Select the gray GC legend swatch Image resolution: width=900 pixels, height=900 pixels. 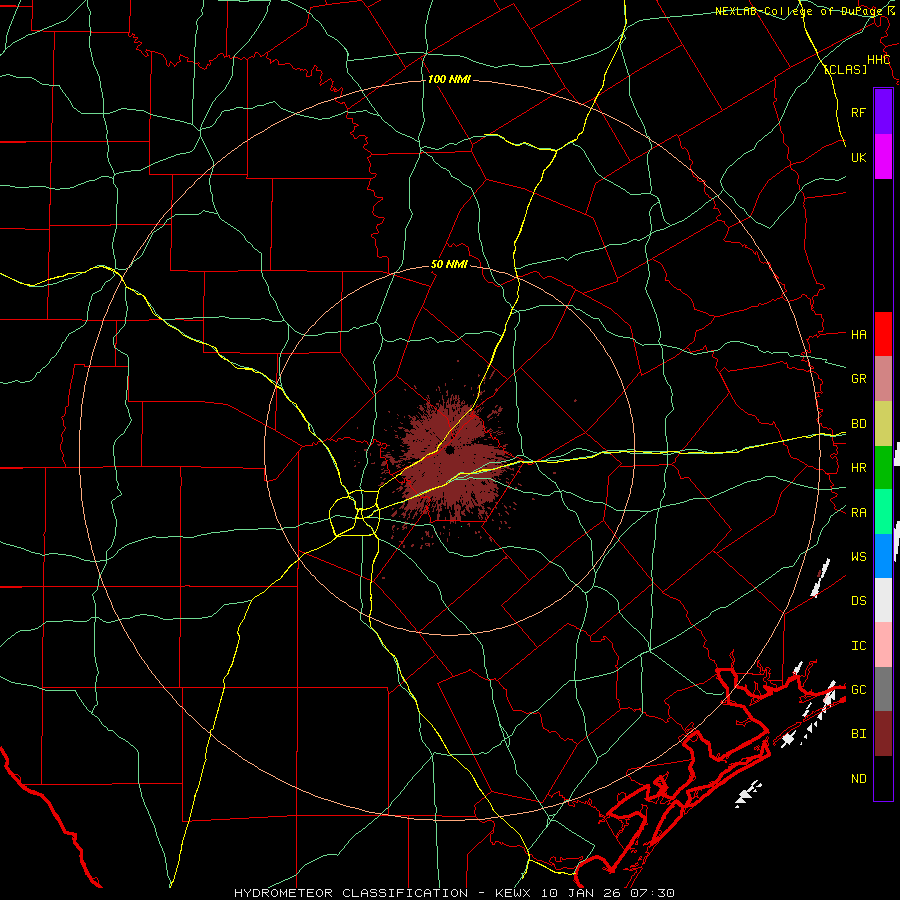tap(883, 689)
